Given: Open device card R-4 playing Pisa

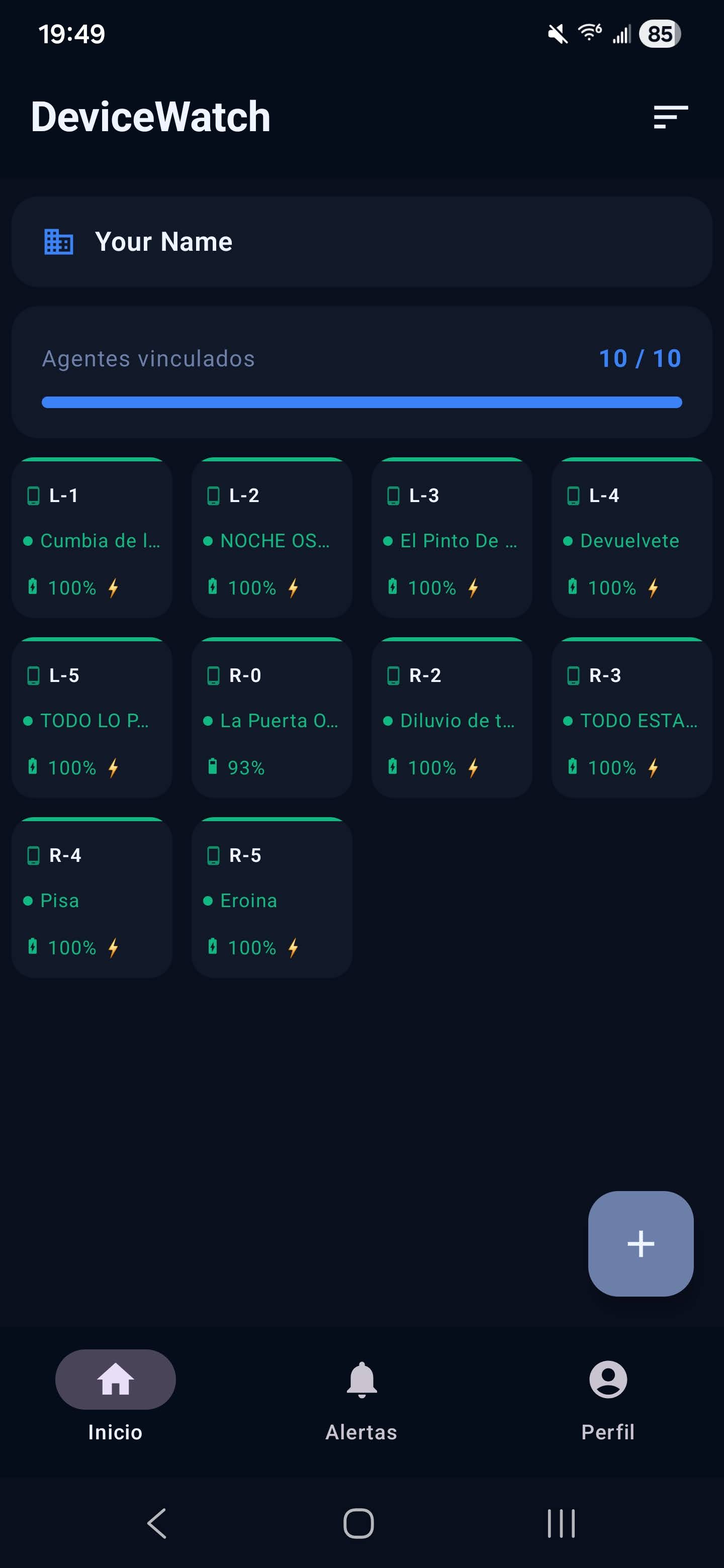Looking at the screenshot, I should tap(92, 898).
